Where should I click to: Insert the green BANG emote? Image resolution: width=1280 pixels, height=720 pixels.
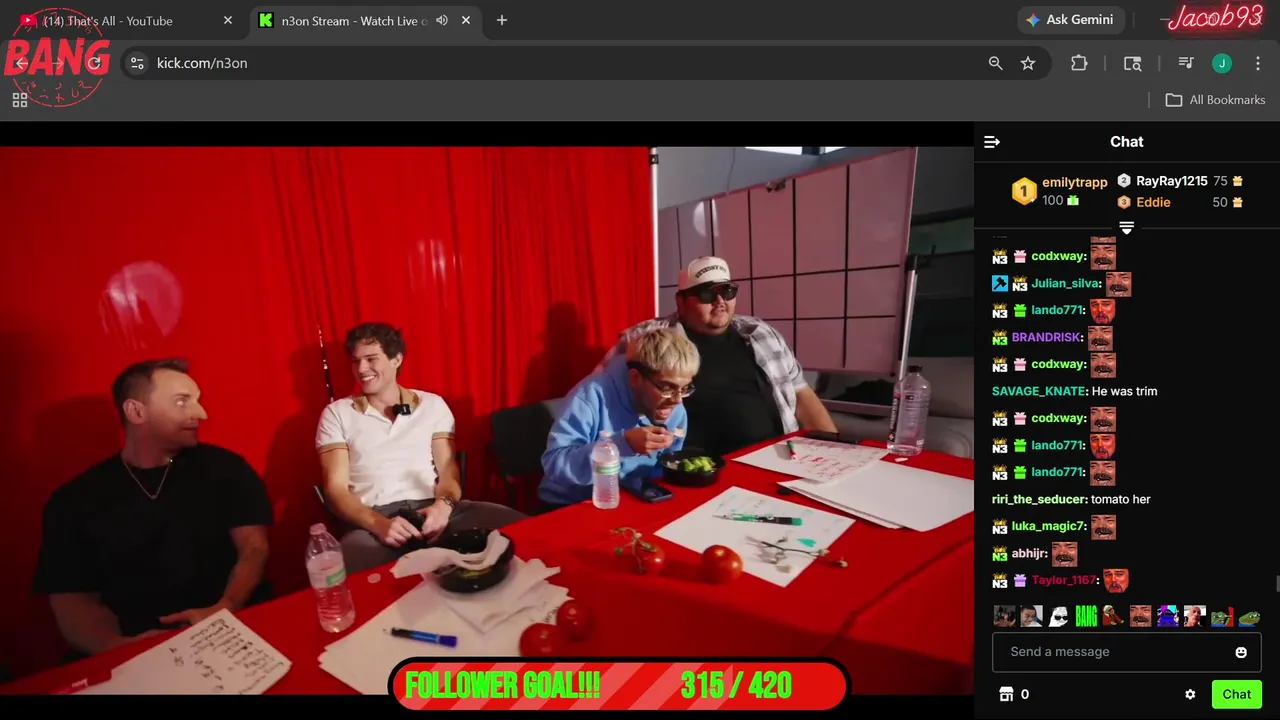coord(1086,616)
